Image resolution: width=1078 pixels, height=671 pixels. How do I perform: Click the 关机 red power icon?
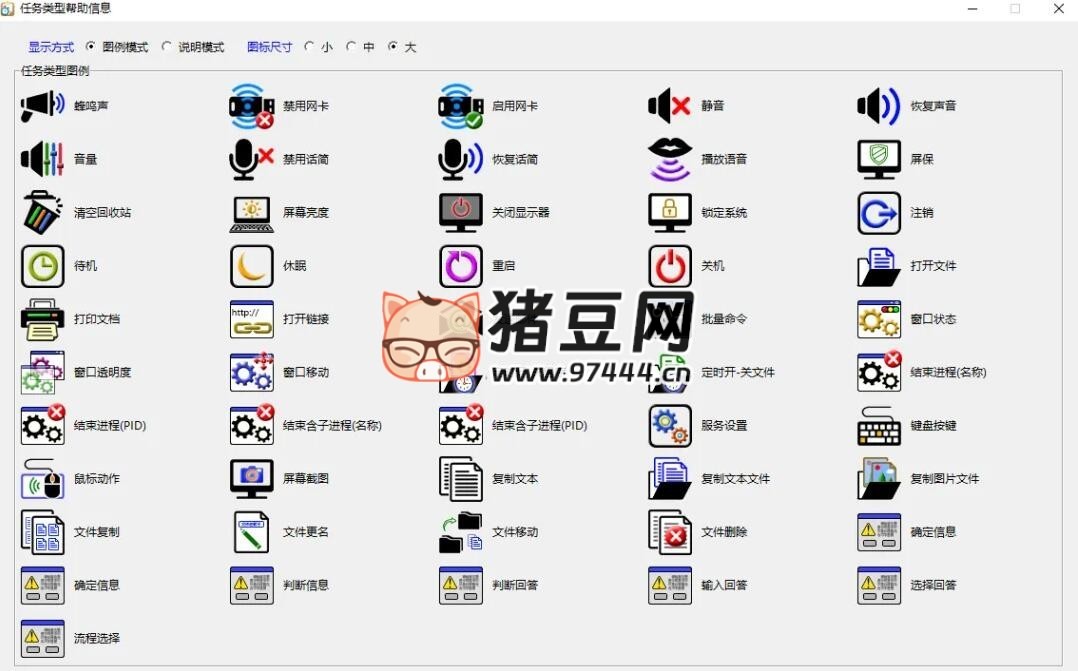point(669,266)
